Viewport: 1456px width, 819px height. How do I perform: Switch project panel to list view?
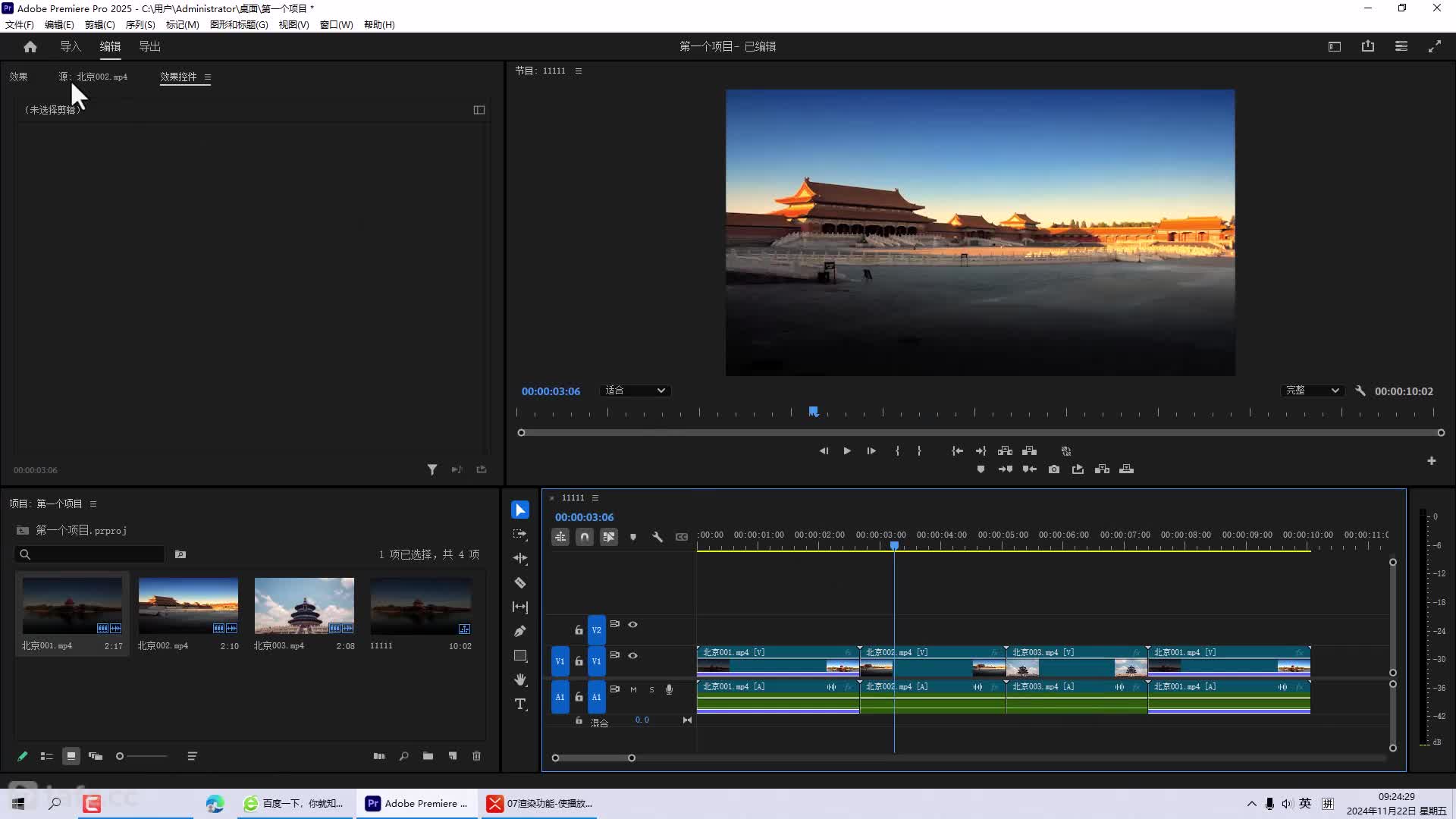click(x=47, y=756)
